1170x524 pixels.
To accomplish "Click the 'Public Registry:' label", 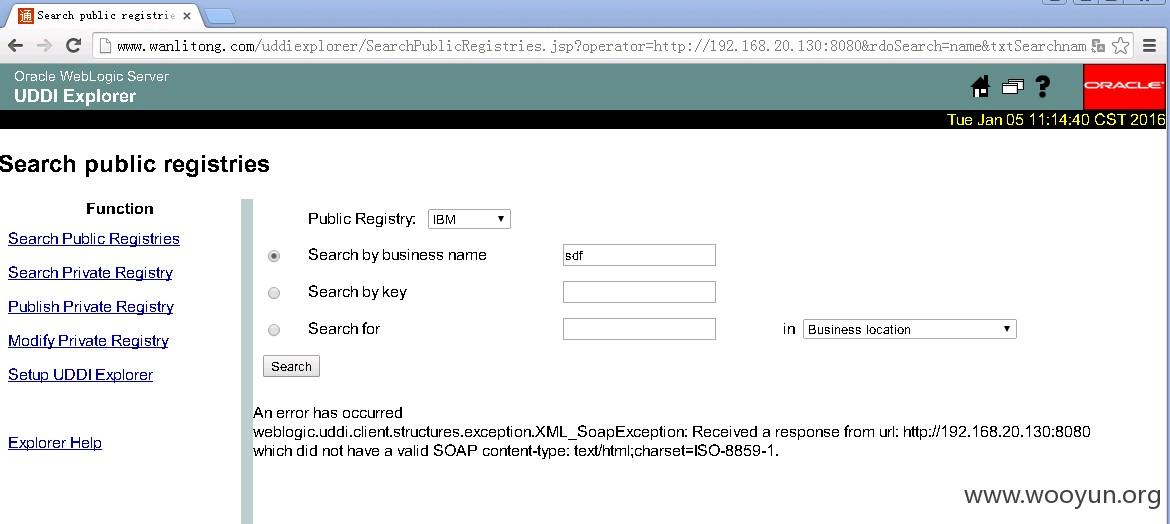I will 362,219.
